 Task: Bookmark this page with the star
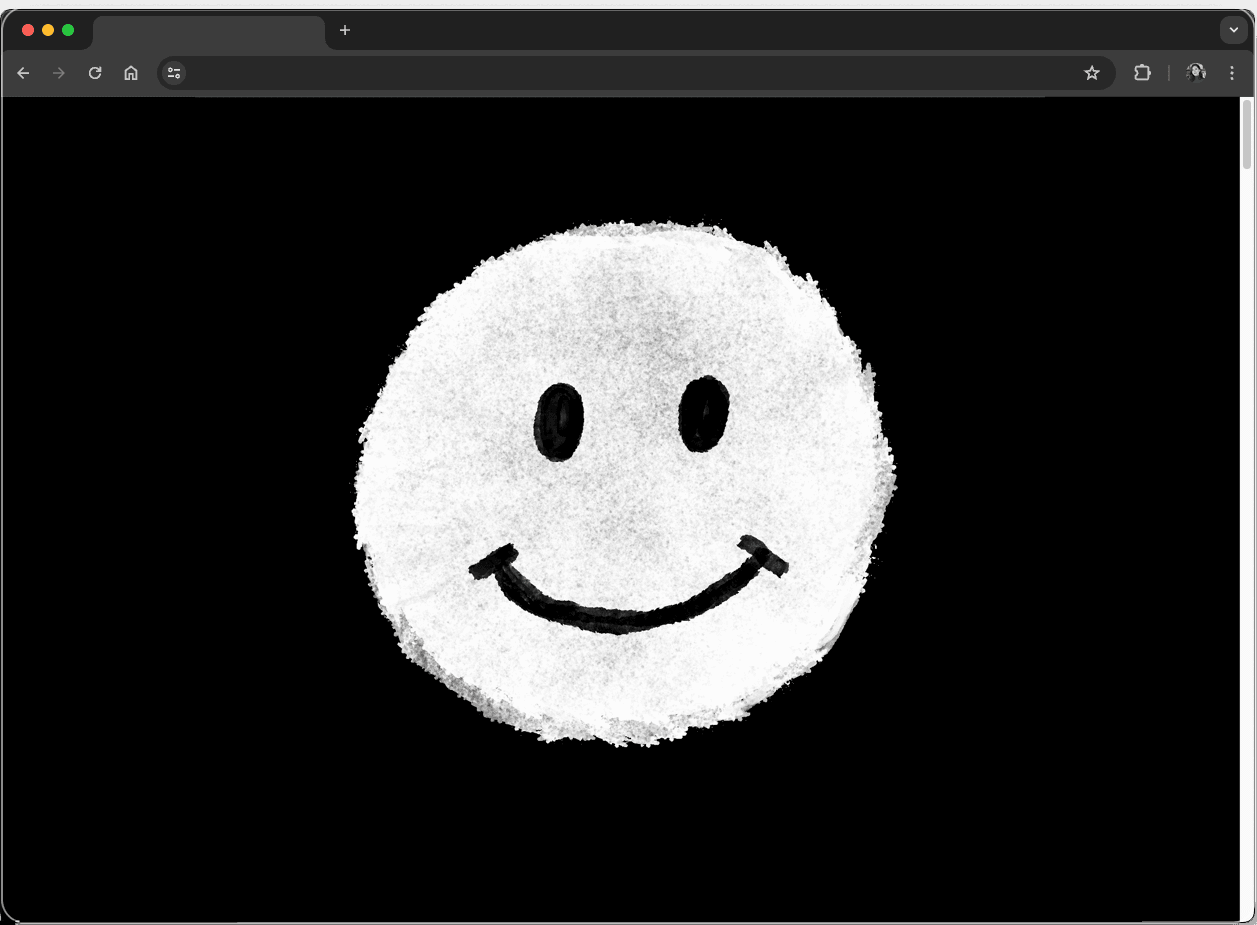pos(1092,73)
